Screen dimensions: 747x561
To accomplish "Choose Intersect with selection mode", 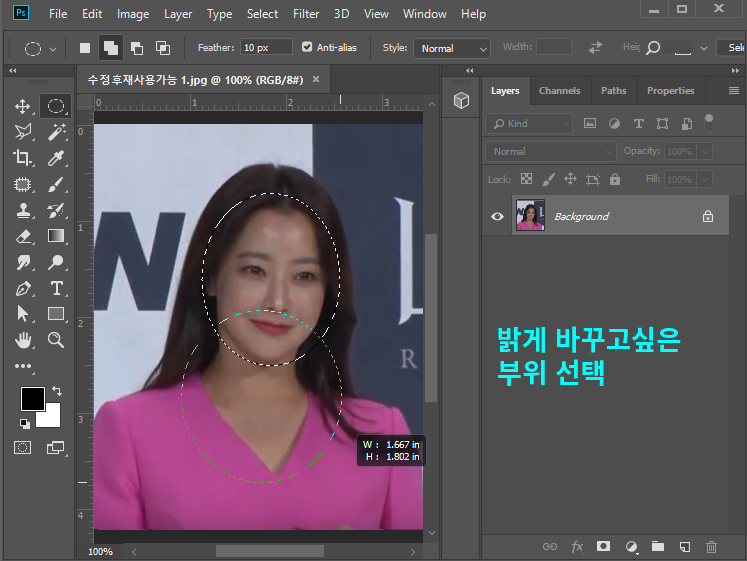I will (x=163, y=48).
